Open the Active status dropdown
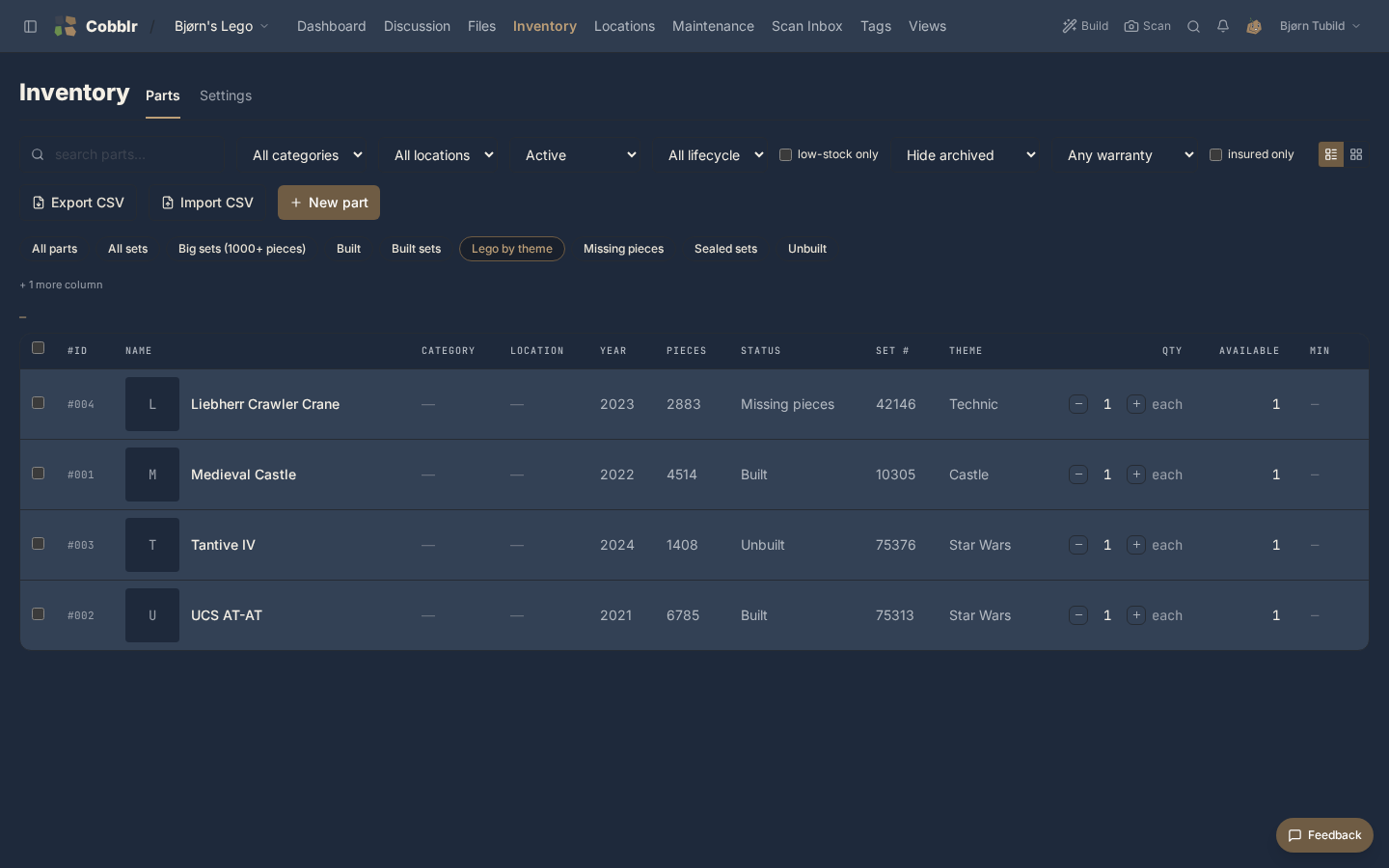 point(581,154)
